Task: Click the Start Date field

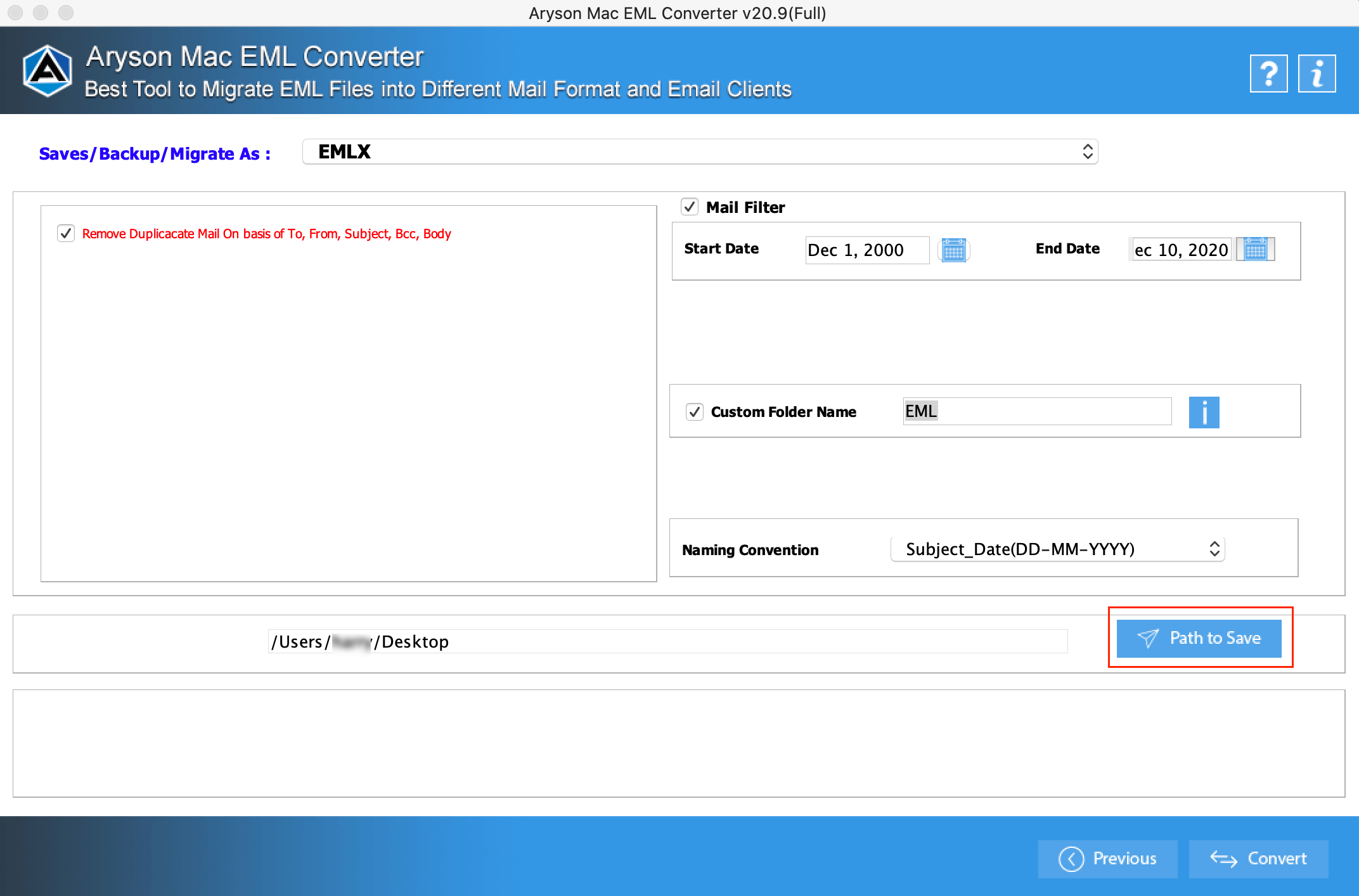Action: 867,250
